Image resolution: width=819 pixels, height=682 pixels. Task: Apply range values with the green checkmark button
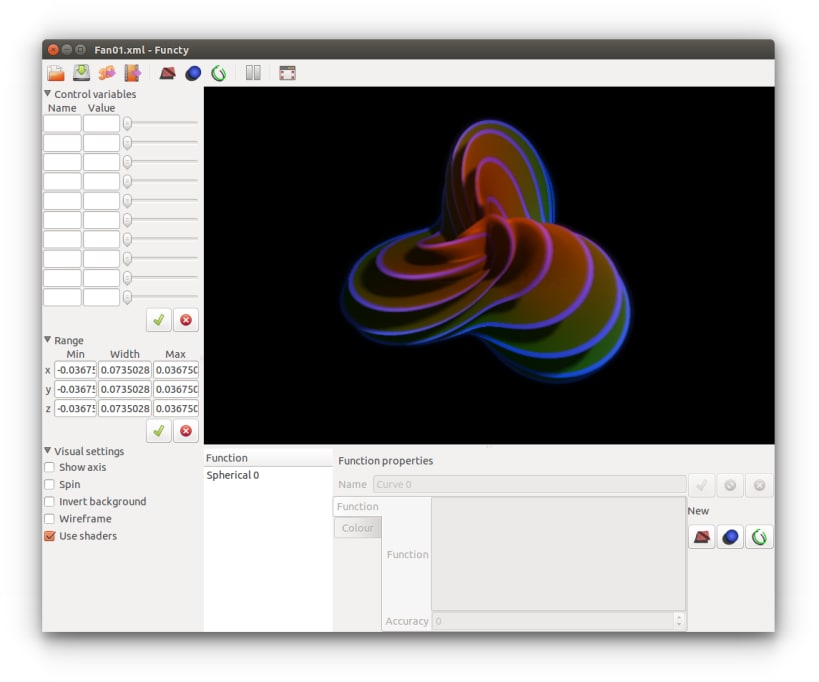[159, 431]
